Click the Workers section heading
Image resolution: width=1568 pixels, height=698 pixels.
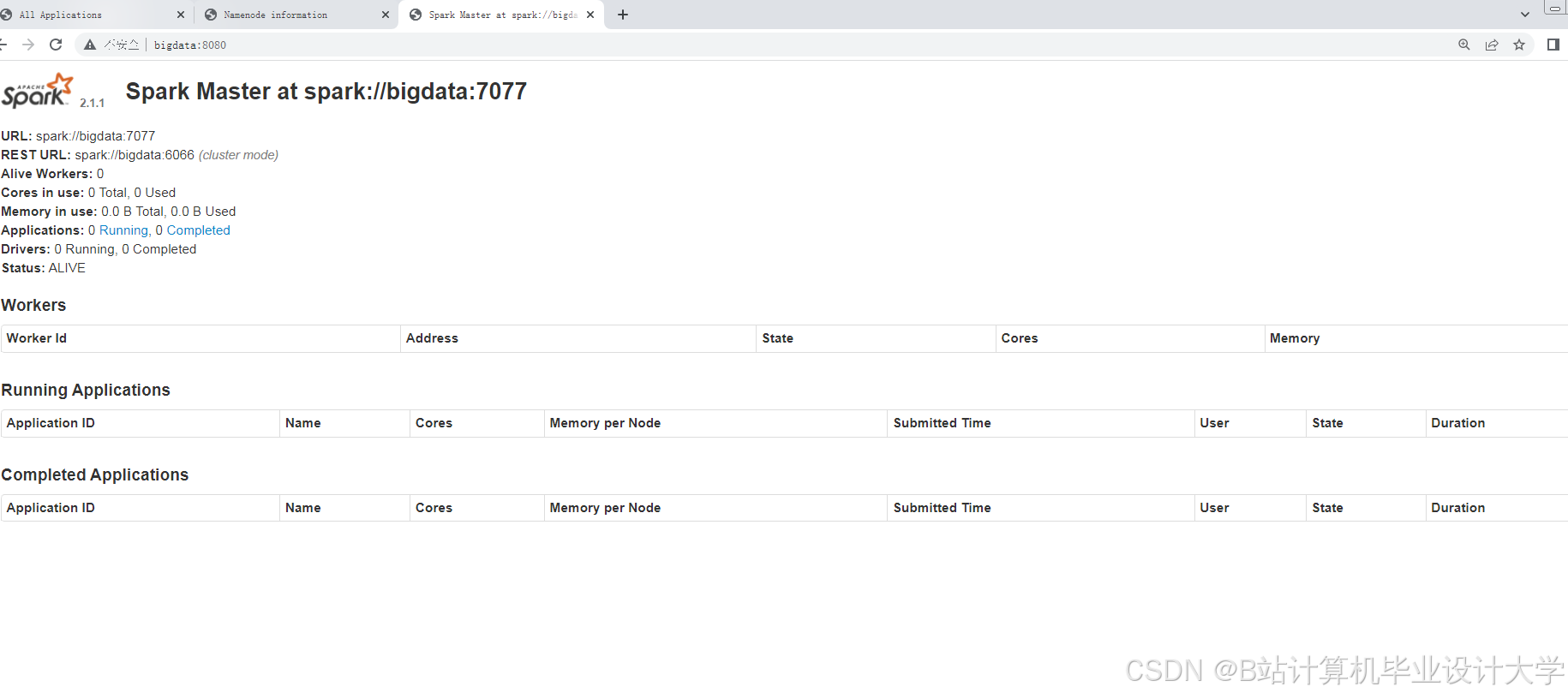[x=33, y=306]
